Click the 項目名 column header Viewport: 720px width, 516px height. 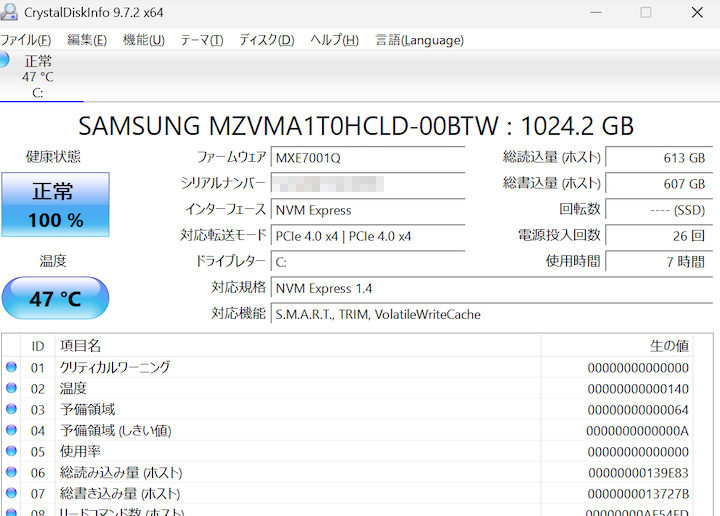[80, 346]
